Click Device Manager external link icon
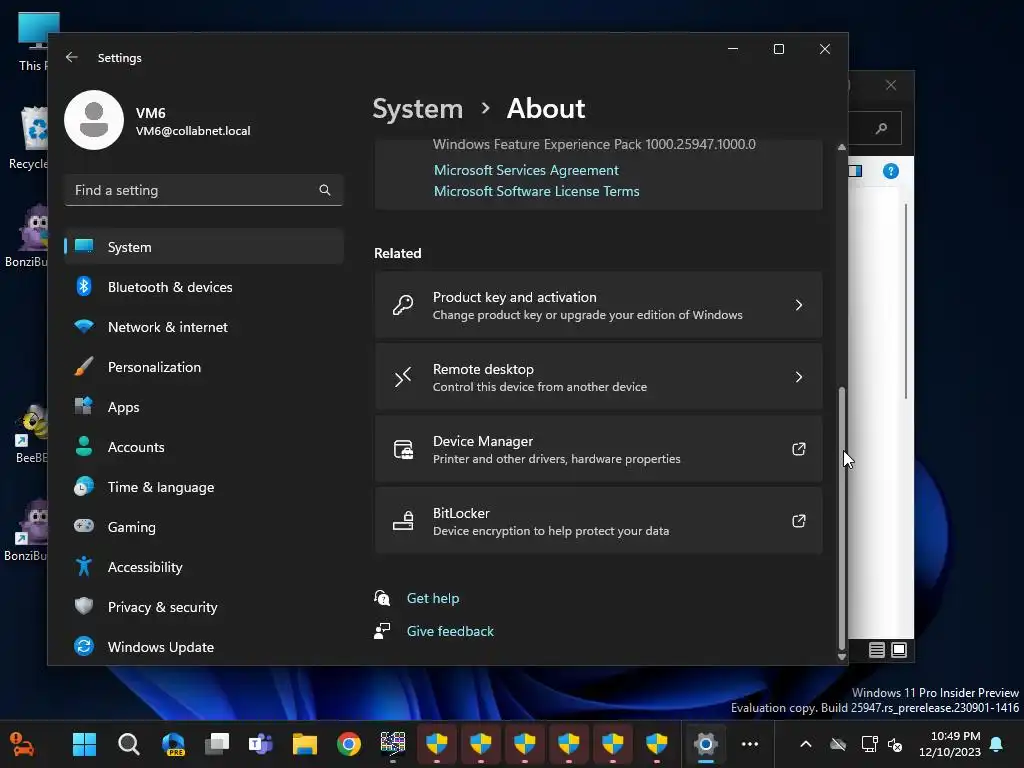The width and height of the screenshot is (1024, 768). (x=798, y=449)
